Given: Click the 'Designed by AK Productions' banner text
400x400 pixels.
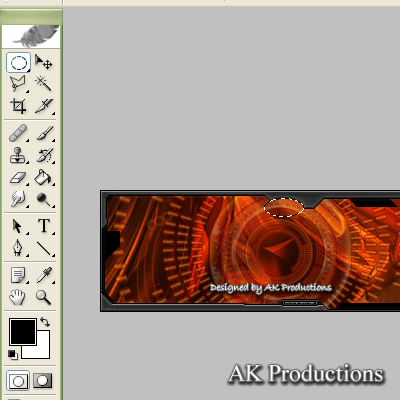Looking at the screenshot, I should pos(271,288).
